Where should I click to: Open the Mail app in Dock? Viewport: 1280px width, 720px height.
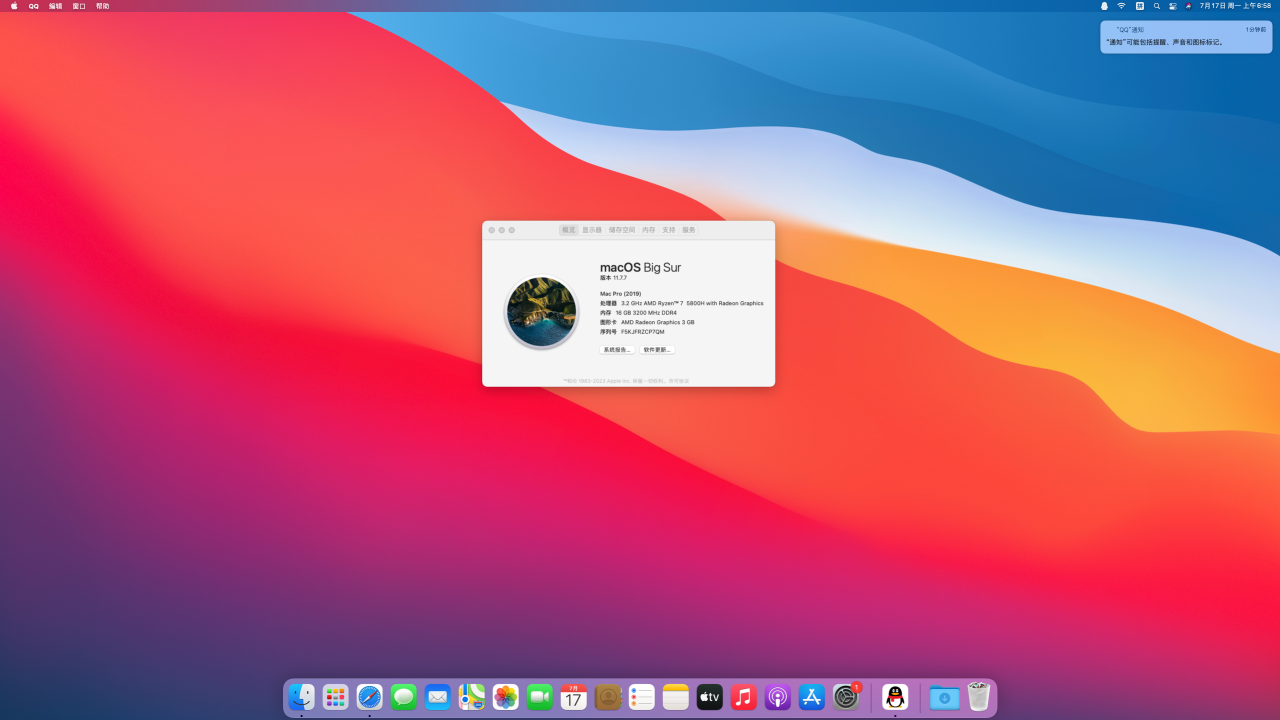pos(438,697)
